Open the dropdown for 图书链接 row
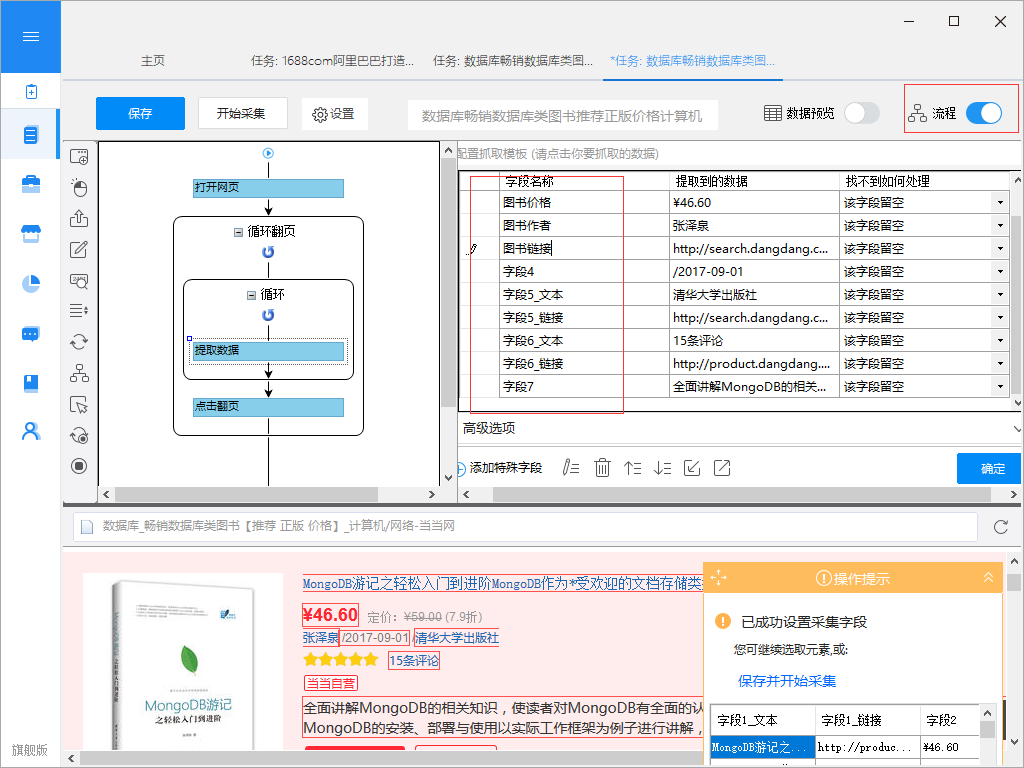This screenshot has height=768, width=1024. tap(1000, 248)
